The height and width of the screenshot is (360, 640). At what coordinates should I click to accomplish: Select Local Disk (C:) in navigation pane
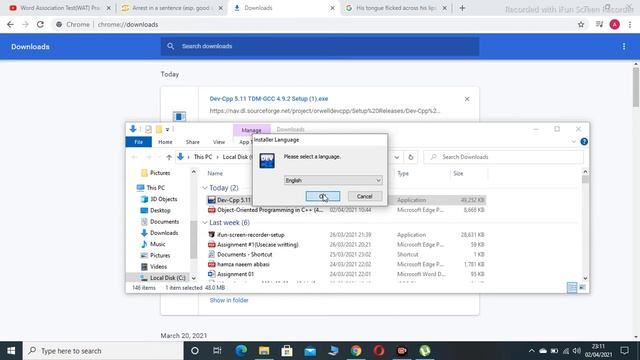coord(163,278)
